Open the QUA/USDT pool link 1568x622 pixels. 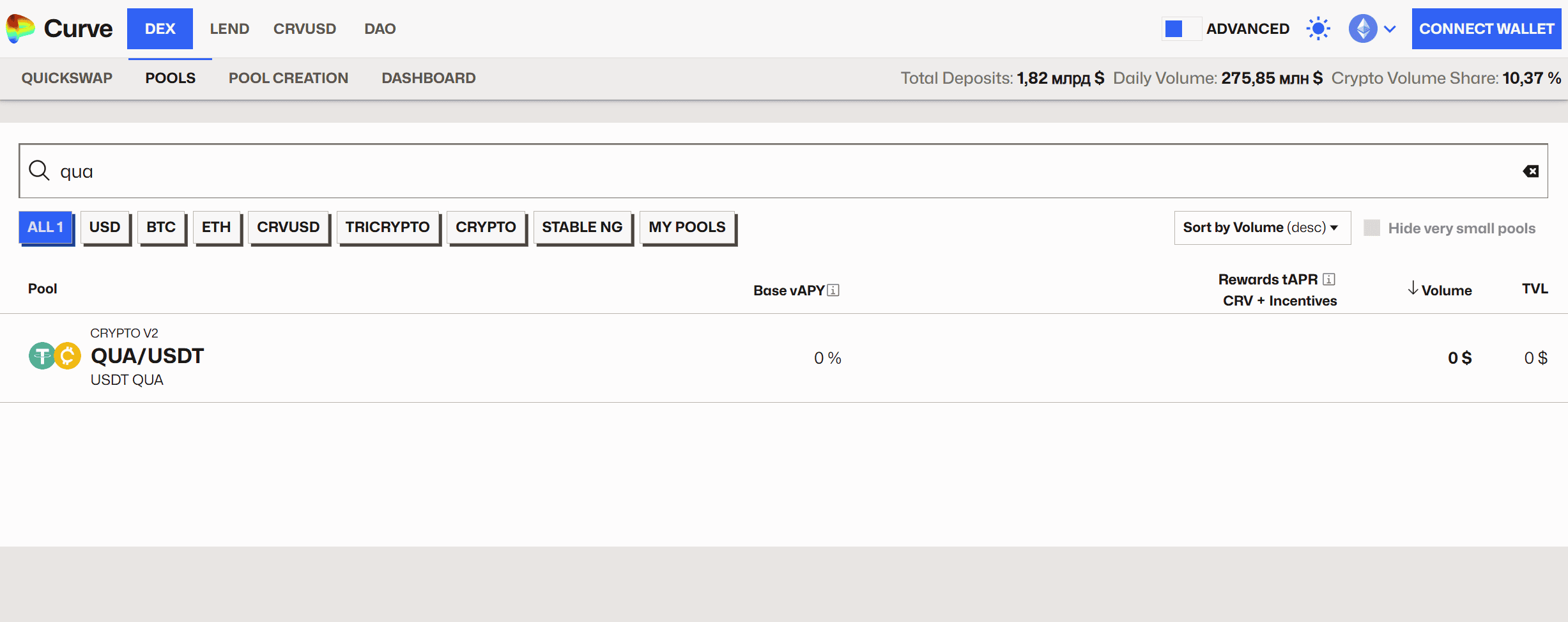point(147,356)
